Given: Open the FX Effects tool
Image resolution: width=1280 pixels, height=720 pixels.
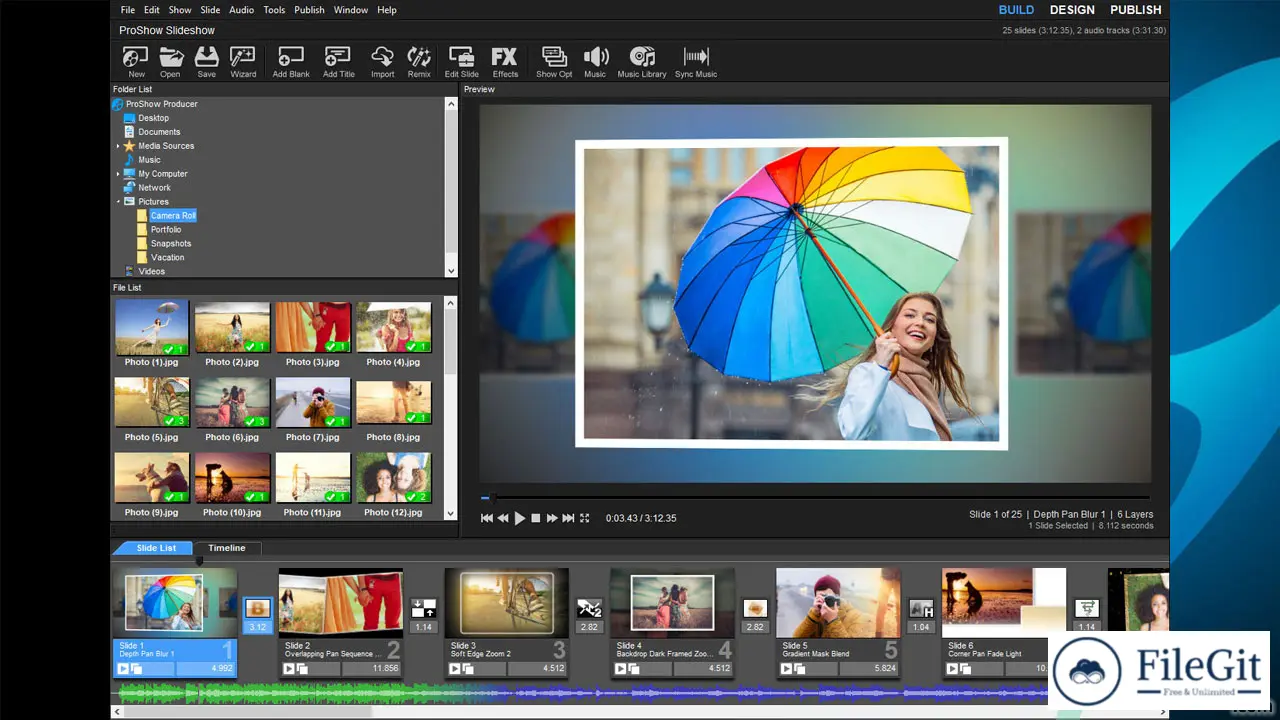Looking at the screenshot, I should (505, 61).
